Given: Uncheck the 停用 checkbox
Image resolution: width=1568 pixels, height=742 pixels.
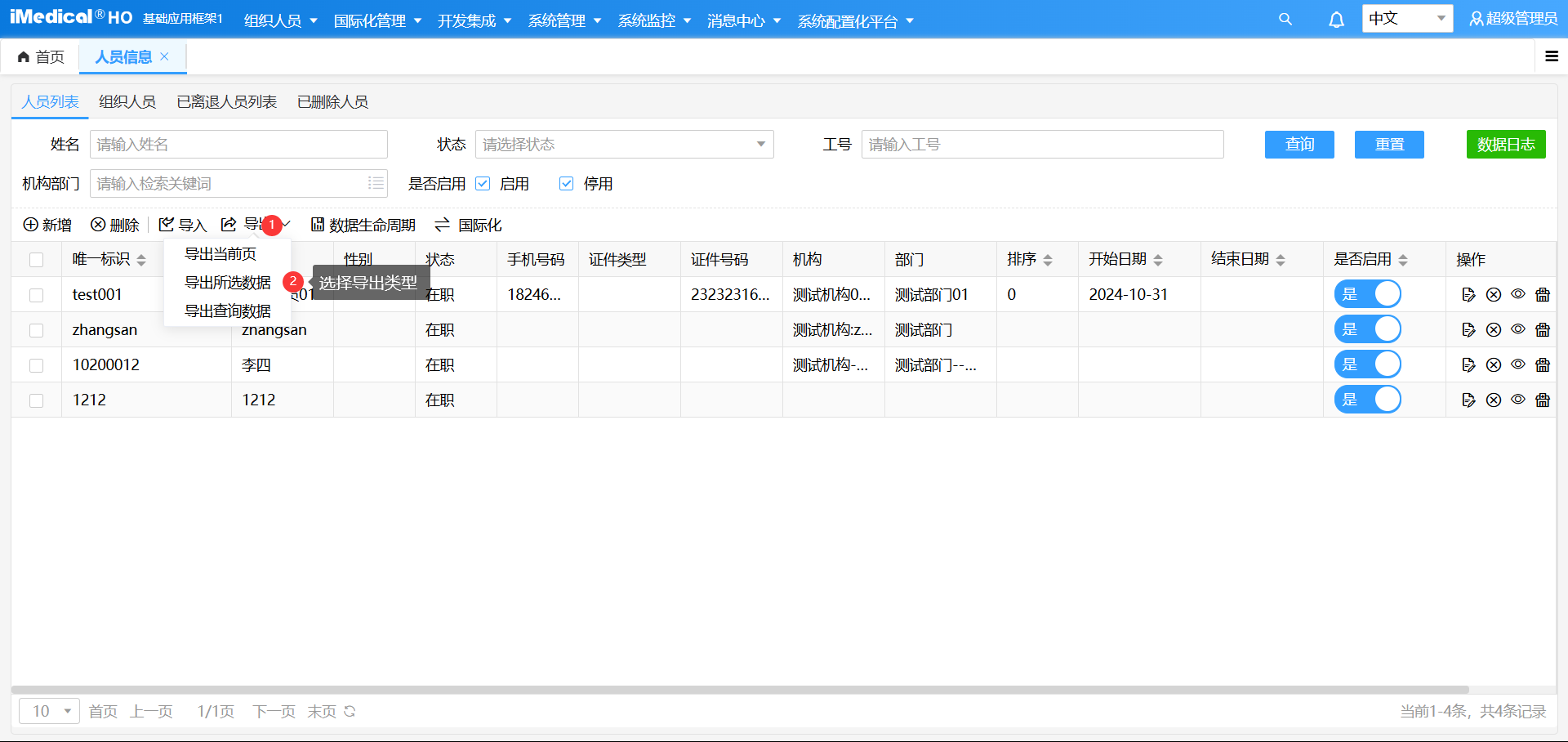Looking at the screenshot, I should click(x=566, y=184).
